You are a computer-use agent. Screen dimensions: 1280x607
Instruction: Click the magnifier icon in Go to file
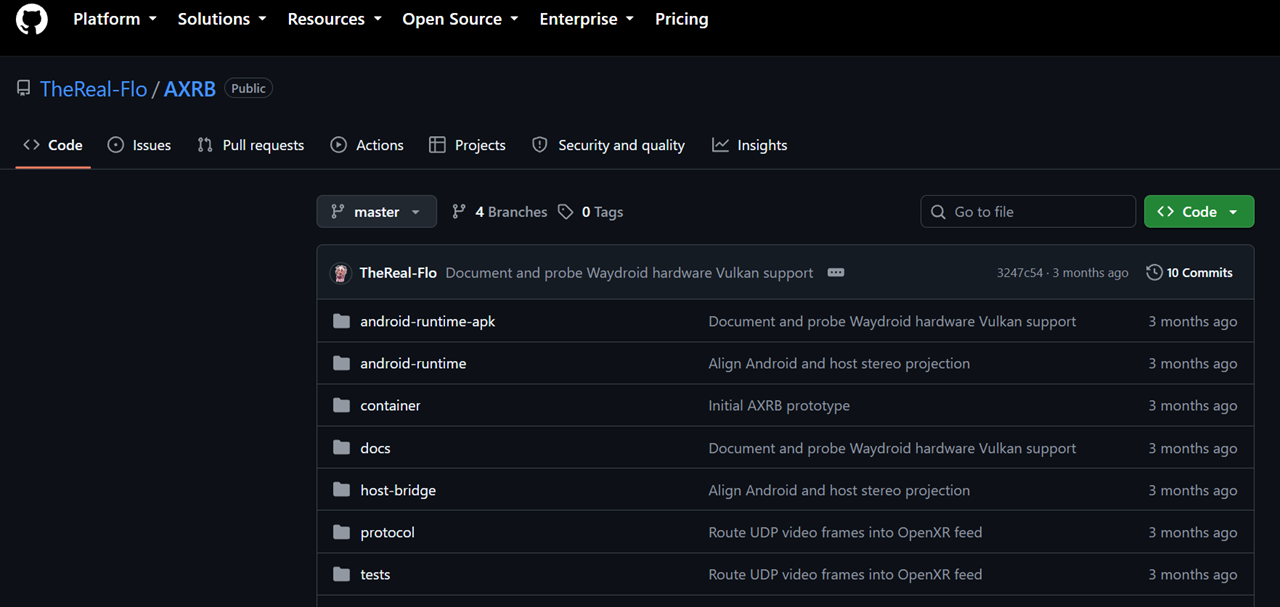tap(938, 211)
